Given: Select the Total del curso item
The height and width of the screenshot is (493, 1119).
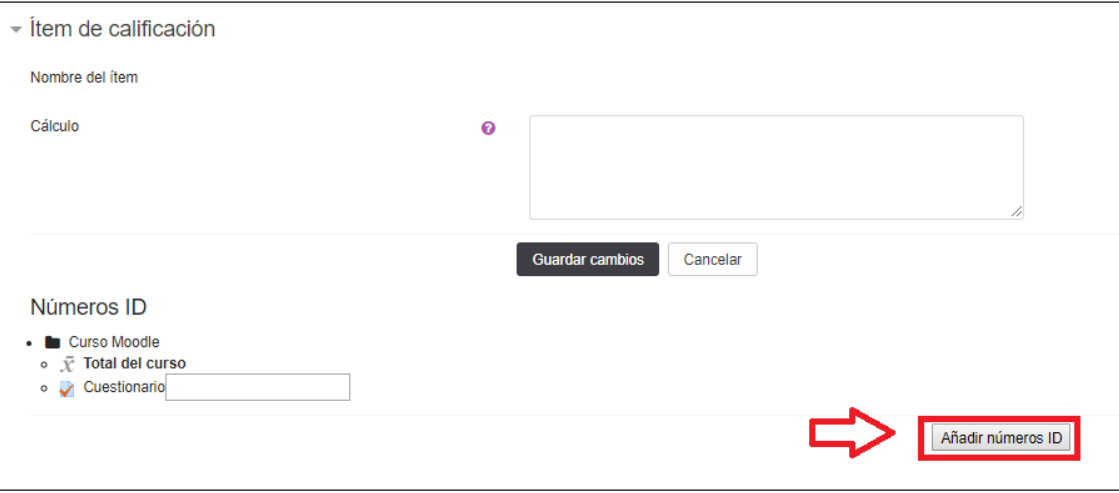Looking at the screenshot, I should [x=134, y=364].
